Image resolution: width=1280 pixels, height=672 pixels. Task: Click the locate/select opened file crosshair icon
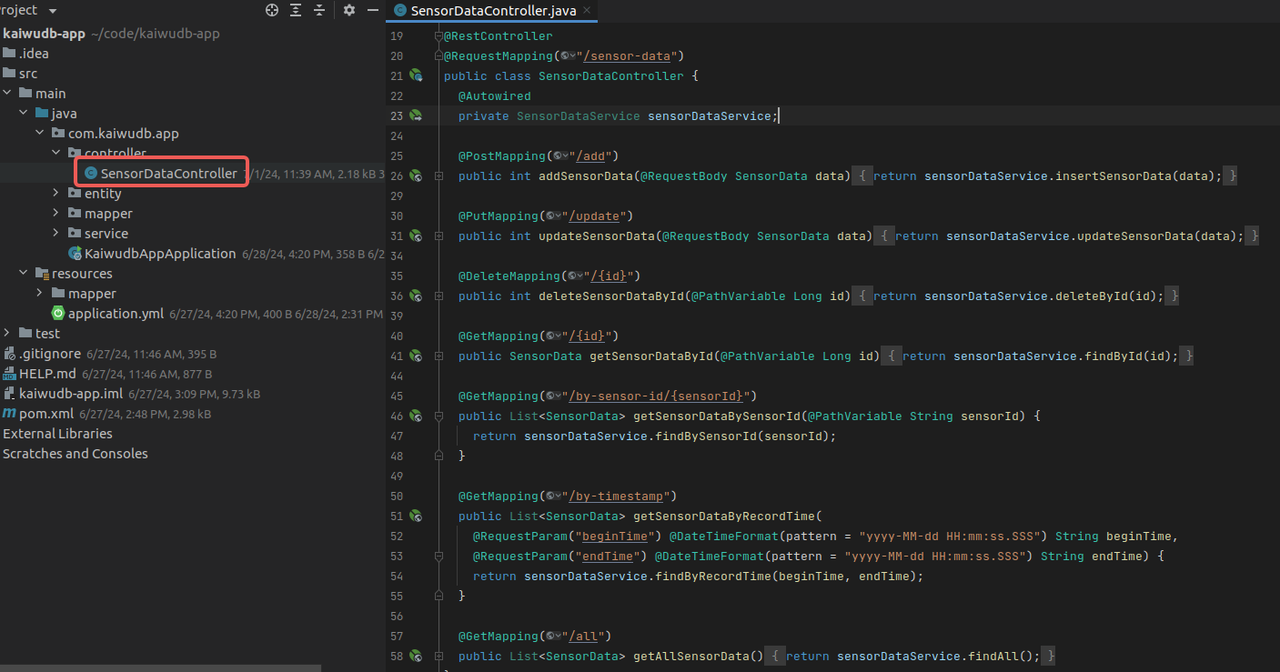[272, 10]
